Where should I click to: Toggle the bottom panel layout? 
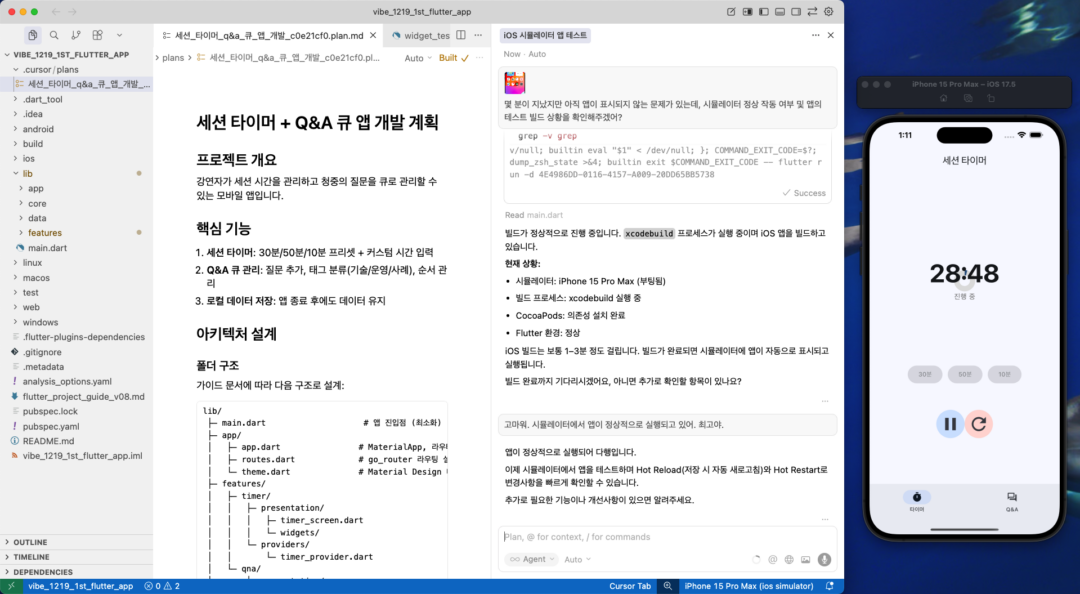(782, 11)
